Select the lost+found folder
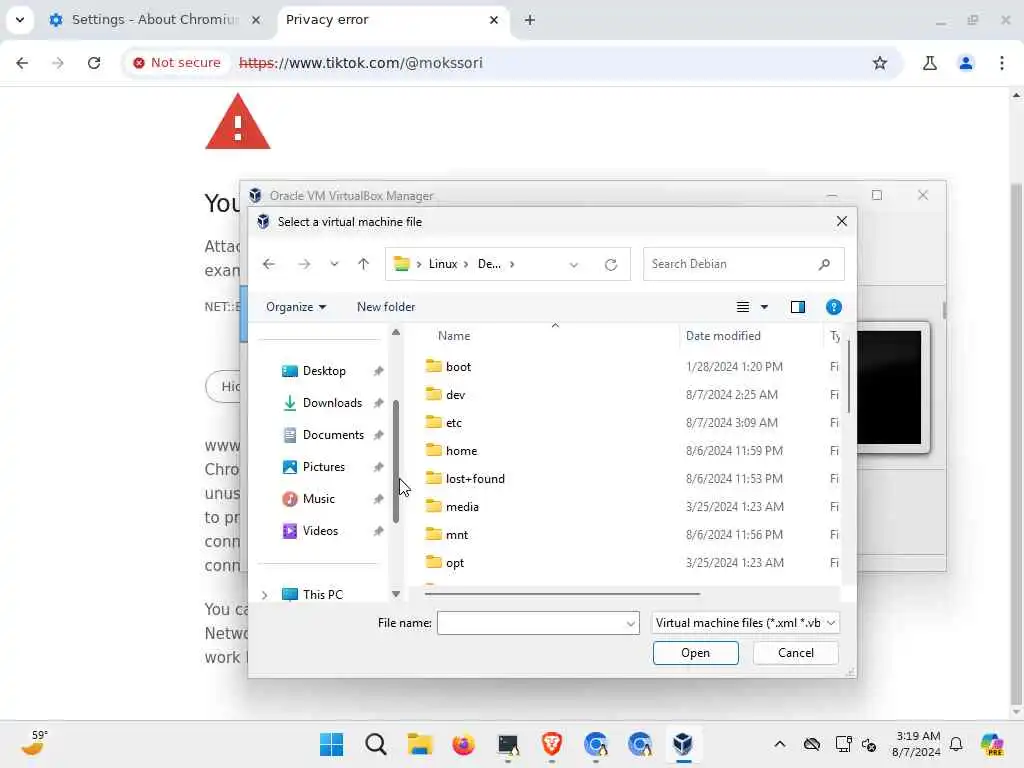Viewport: 1024px width, 768px height. click(475, 479)
